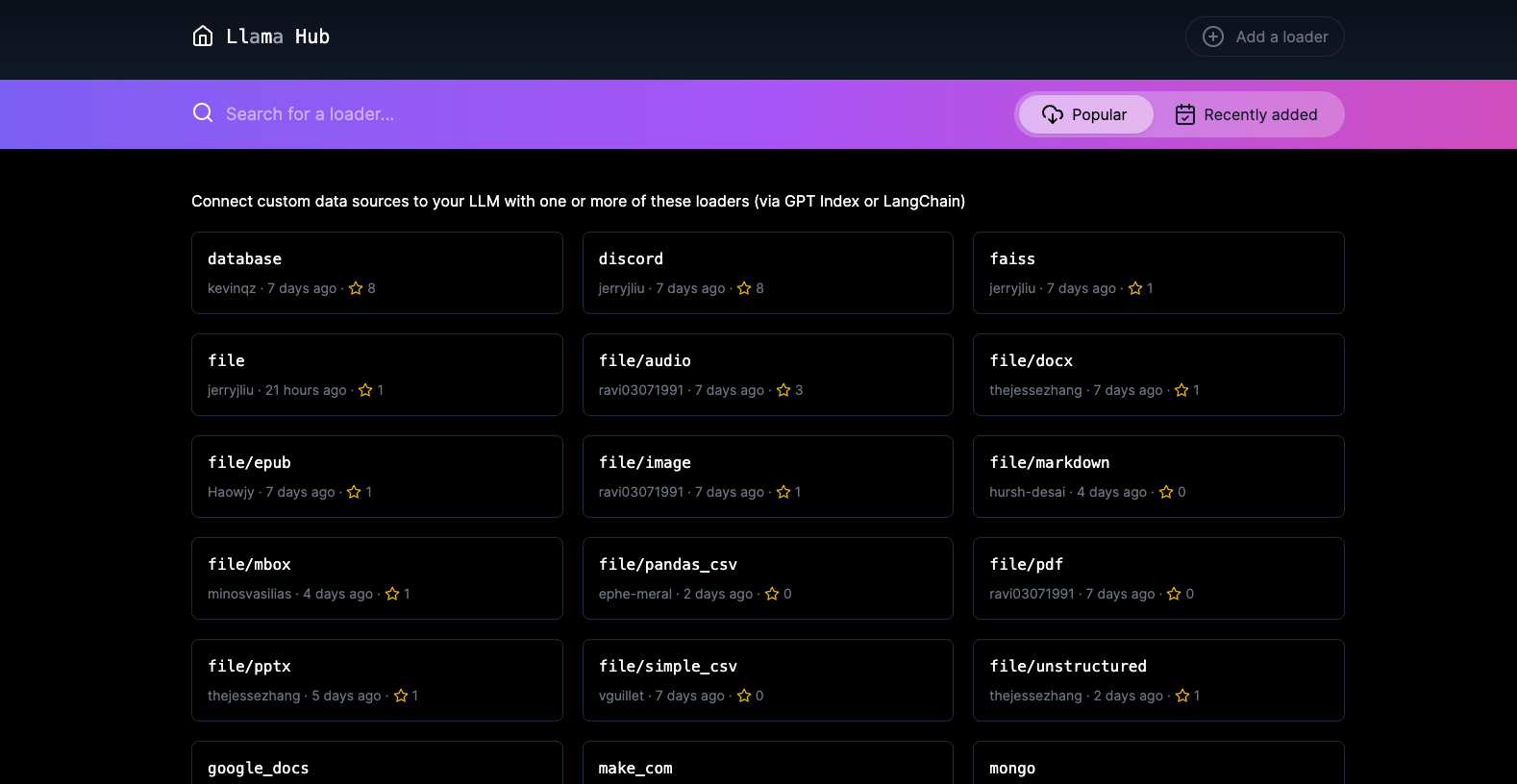Click the star icon on the file/pptx card

tap(401, 696)
